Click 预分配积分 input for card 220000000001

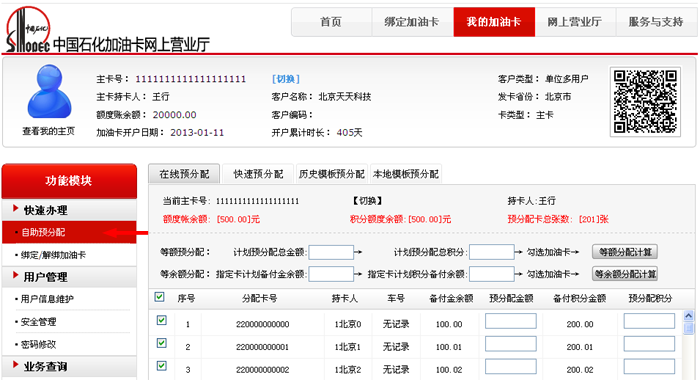[649, 344]
